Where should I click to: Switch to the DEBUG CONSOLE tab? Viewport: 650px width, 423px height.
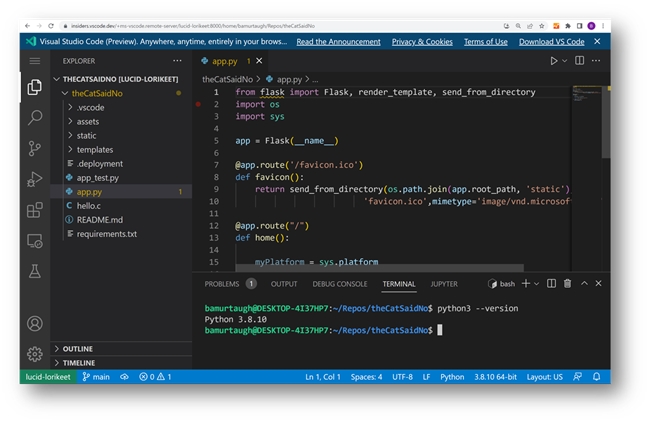coord(340,284)
